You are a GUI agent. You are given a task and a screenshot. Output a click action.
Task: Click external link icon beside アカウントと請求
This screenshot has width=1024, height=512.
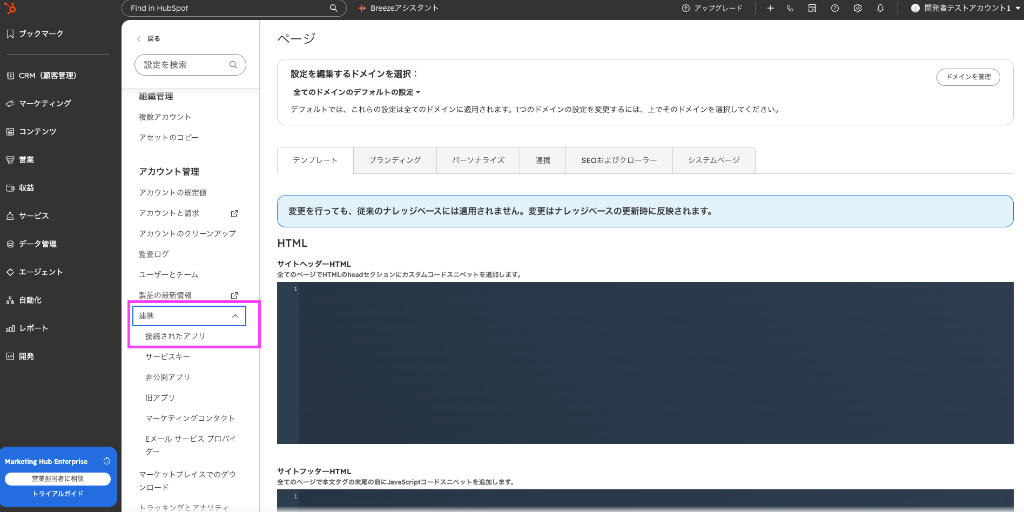coord(234,214)
